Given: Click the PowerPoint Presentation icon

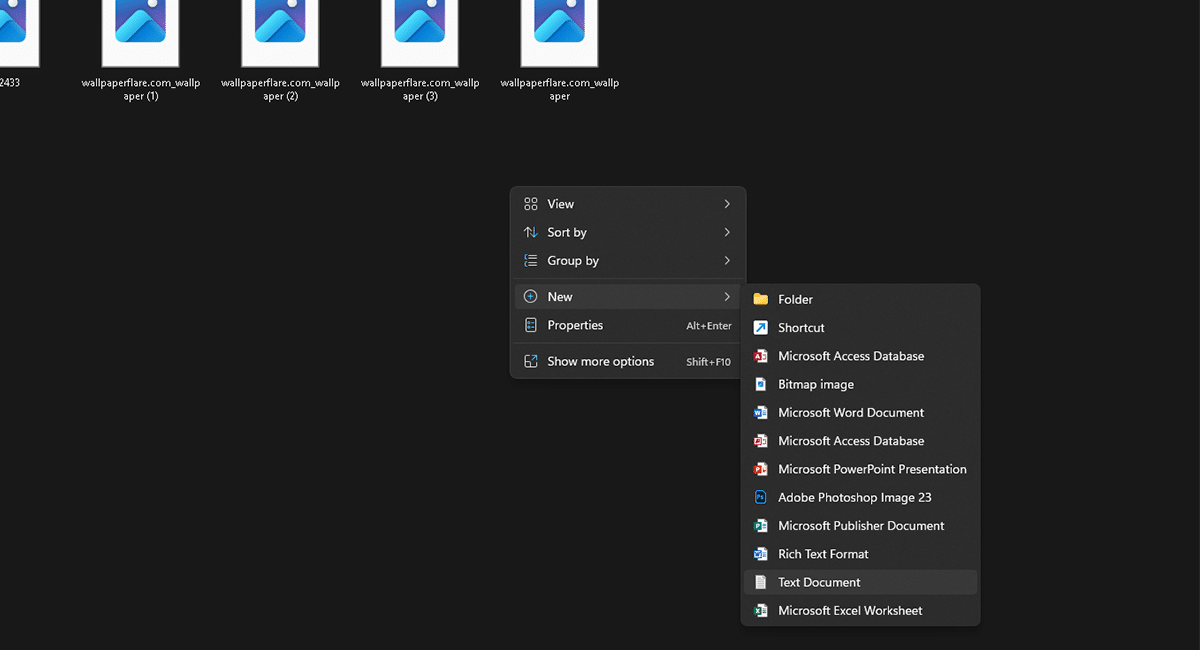Looking at the screenshot, I should click(760, 469).
